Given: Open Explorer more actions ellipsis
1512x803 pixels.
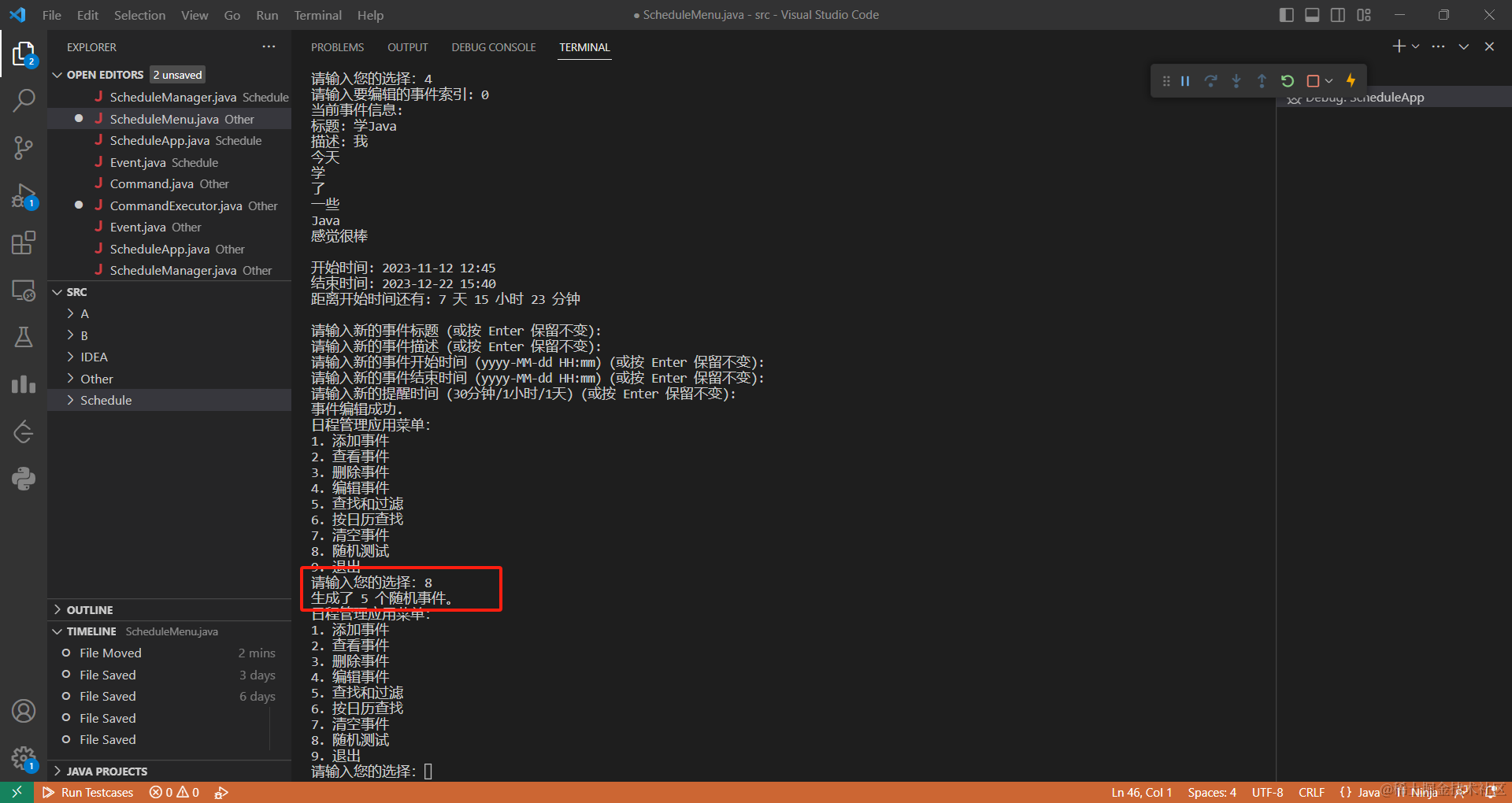Looking at the screenshot, I should (x=269, y=46).
